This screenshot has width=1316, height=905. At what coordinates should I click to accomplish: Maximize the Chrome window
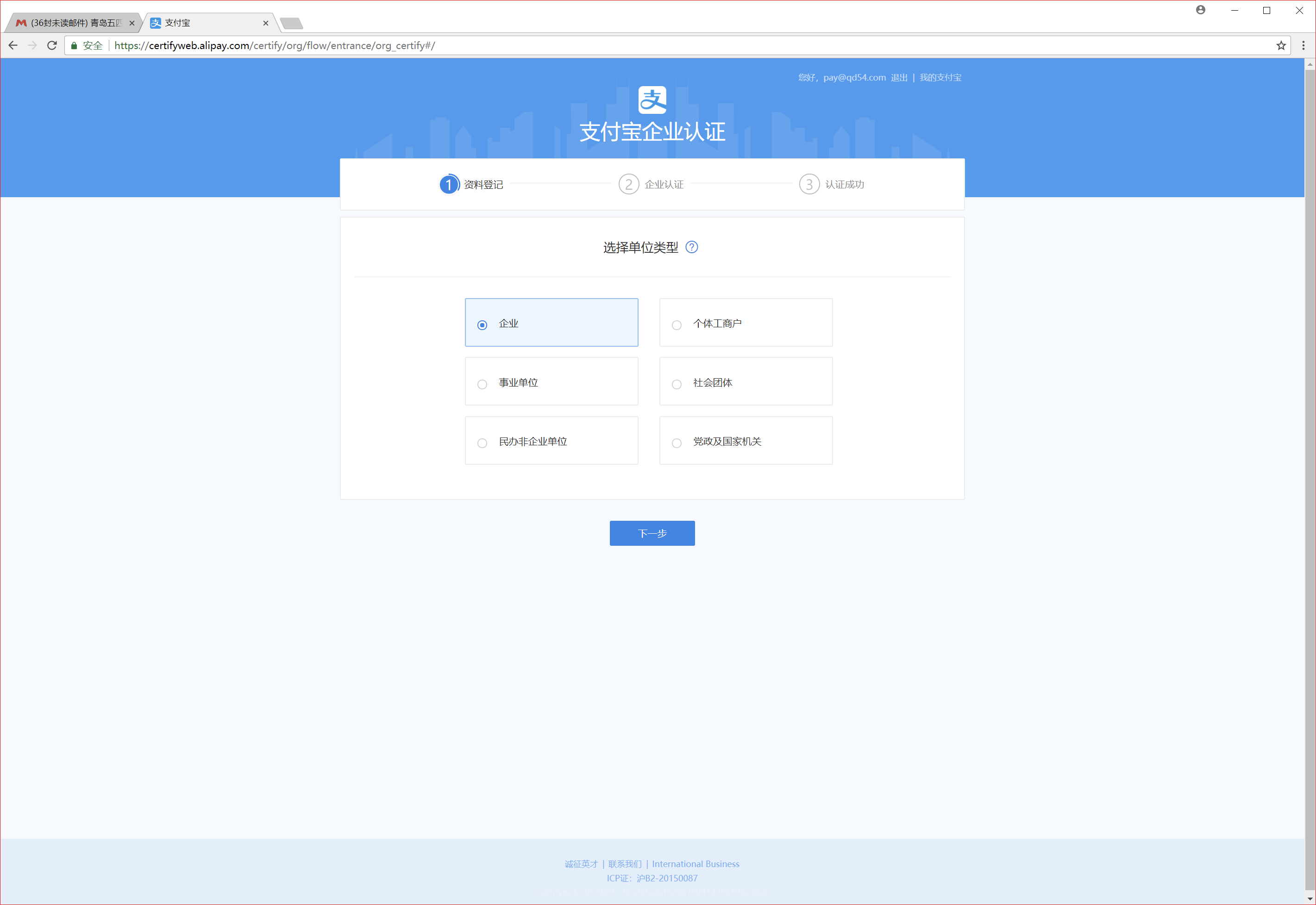point(1266,10)
